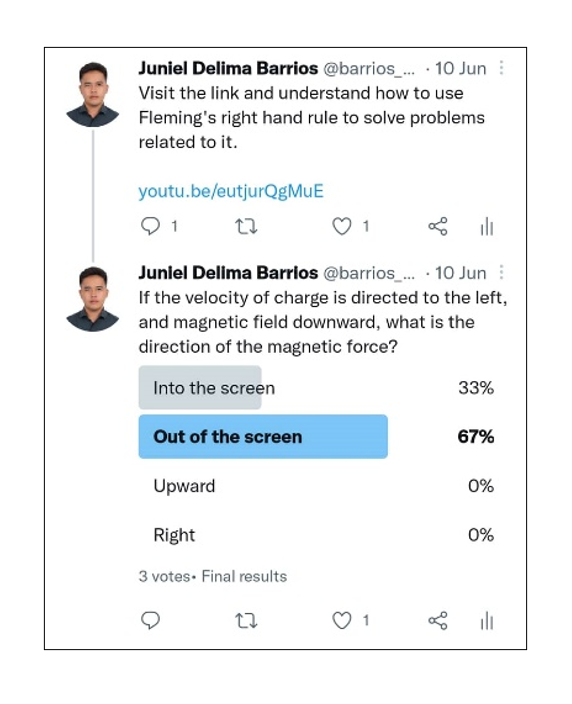This screenshot has width=572, height=704.
Task: Open more options menu on first tweet
Action: coord(502,68)
